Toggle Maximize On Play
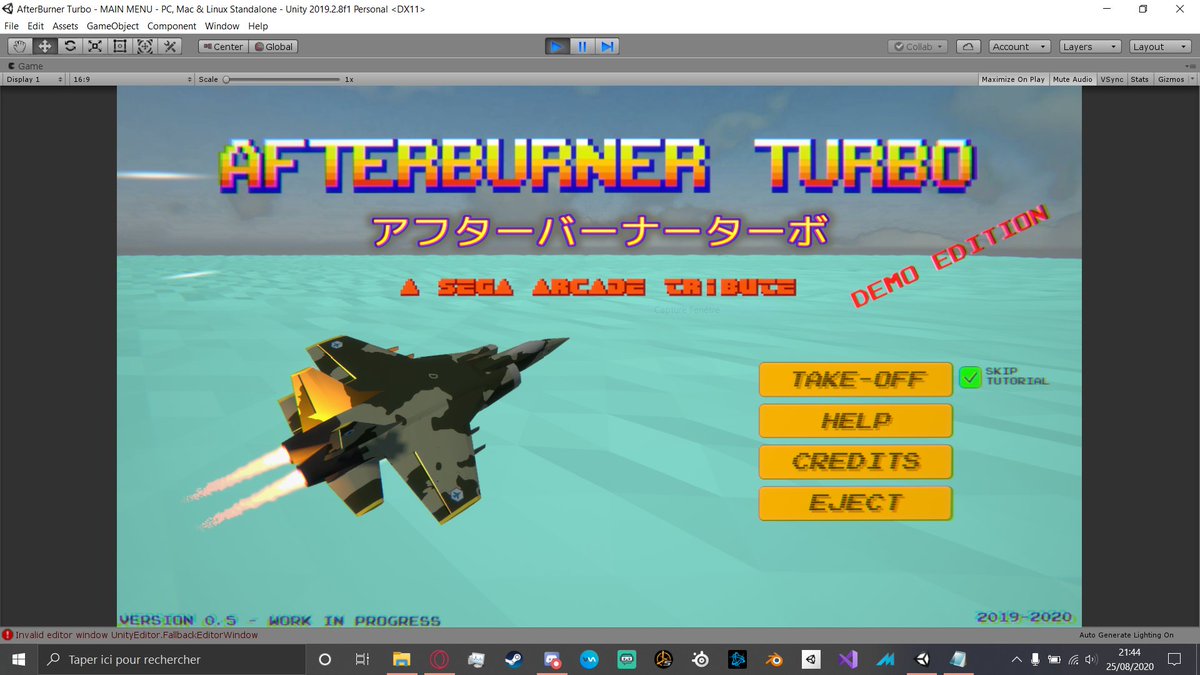Screen dimensions: 1200x675 1013,79
